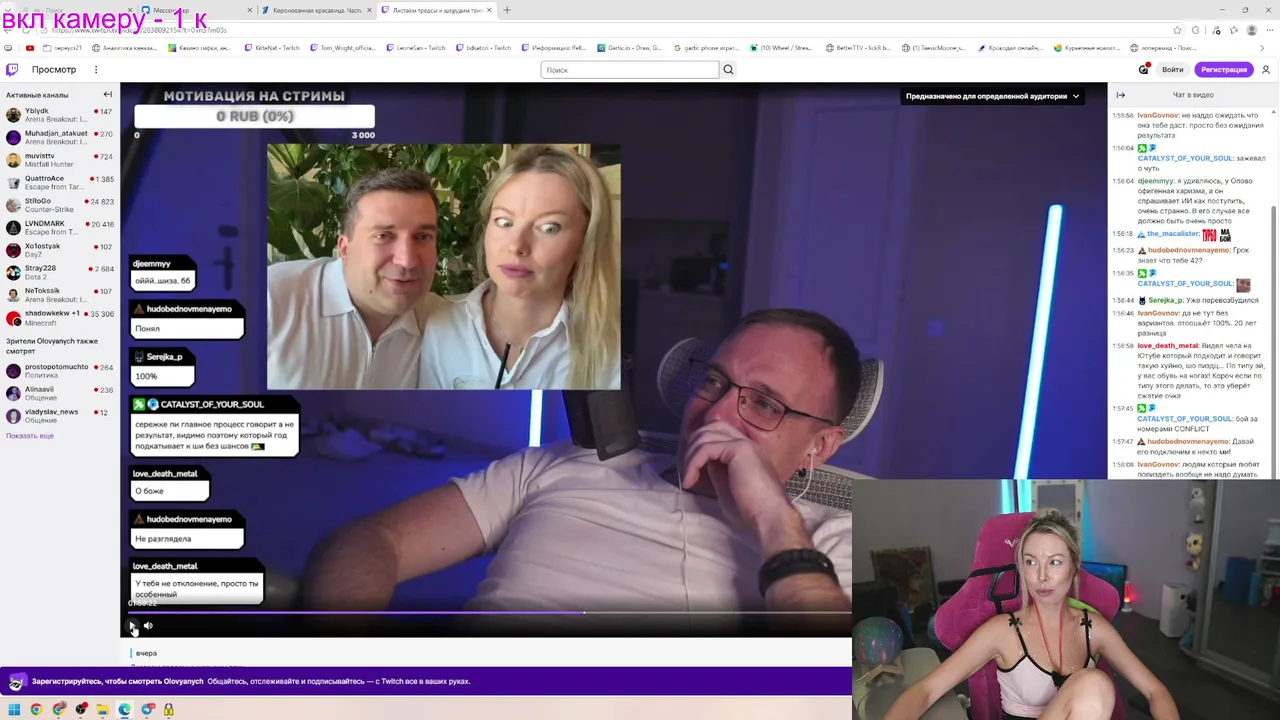Image resolution: width=1280 pixels, height=720 pixels.
Task: Expand the audience designation dropdown
Action: (x=992, y=96)
